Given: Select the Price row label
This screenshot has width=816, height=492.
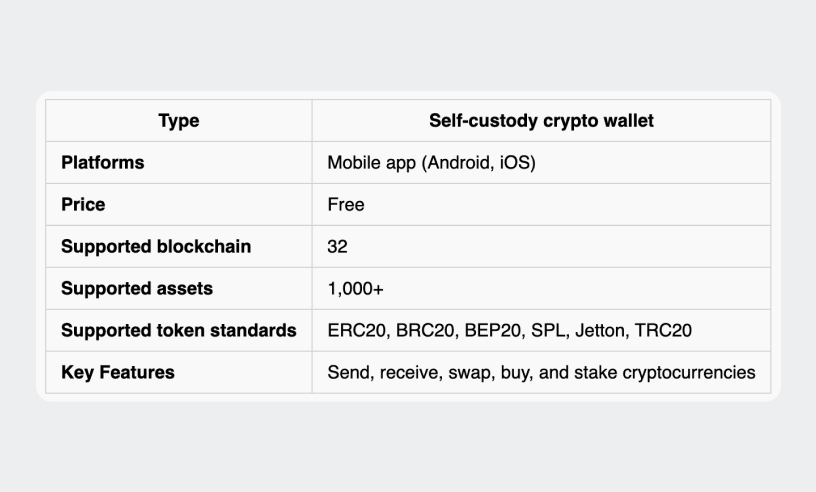Looking at the screenshot, I should 83,205.
